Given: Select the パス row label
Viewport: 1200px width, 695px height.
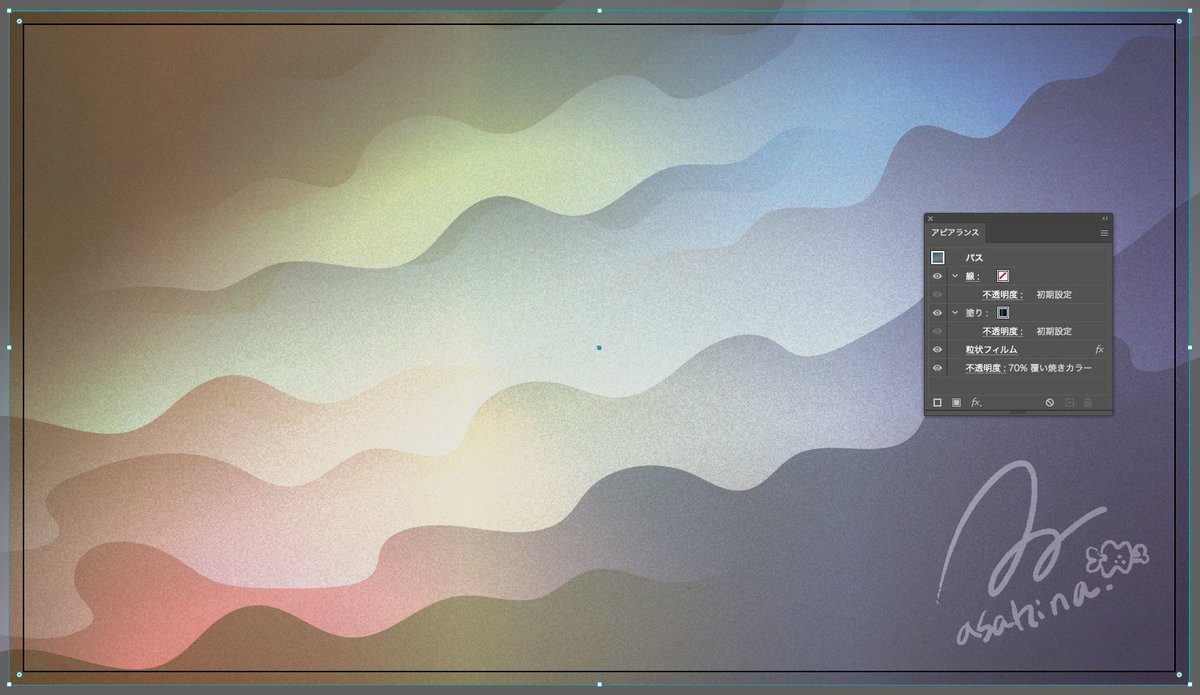Looking at the screenshot, I should [x=974, y=258].
